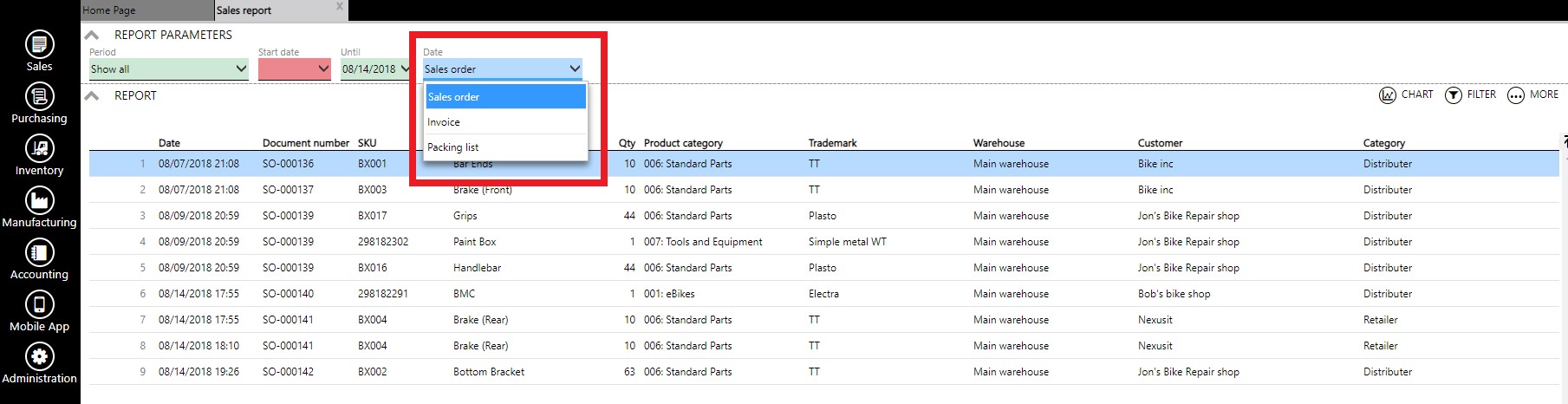Click the 08/14/2018 19:26 date cell
1568x404 pixels.
[x=198, y=372]
